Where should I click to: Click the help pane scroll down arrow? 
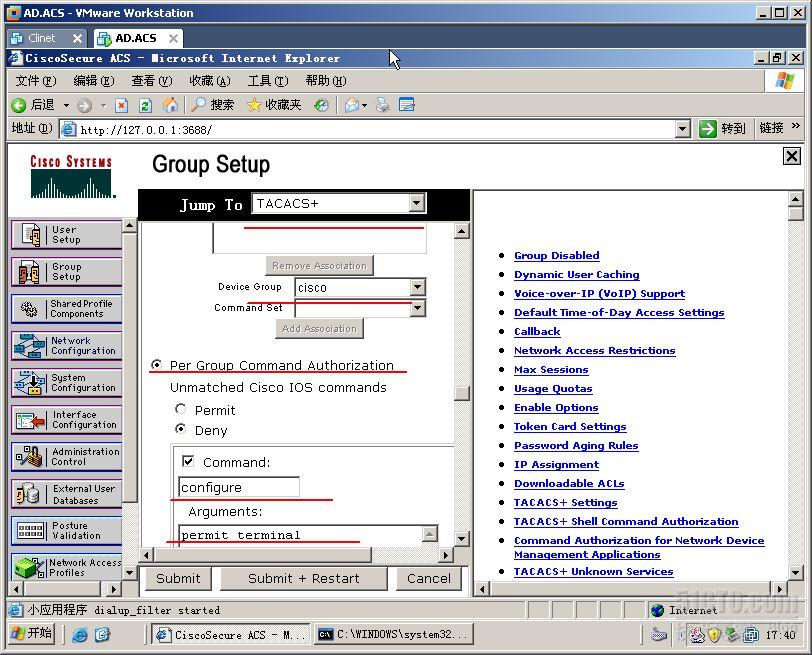[795, 572]
